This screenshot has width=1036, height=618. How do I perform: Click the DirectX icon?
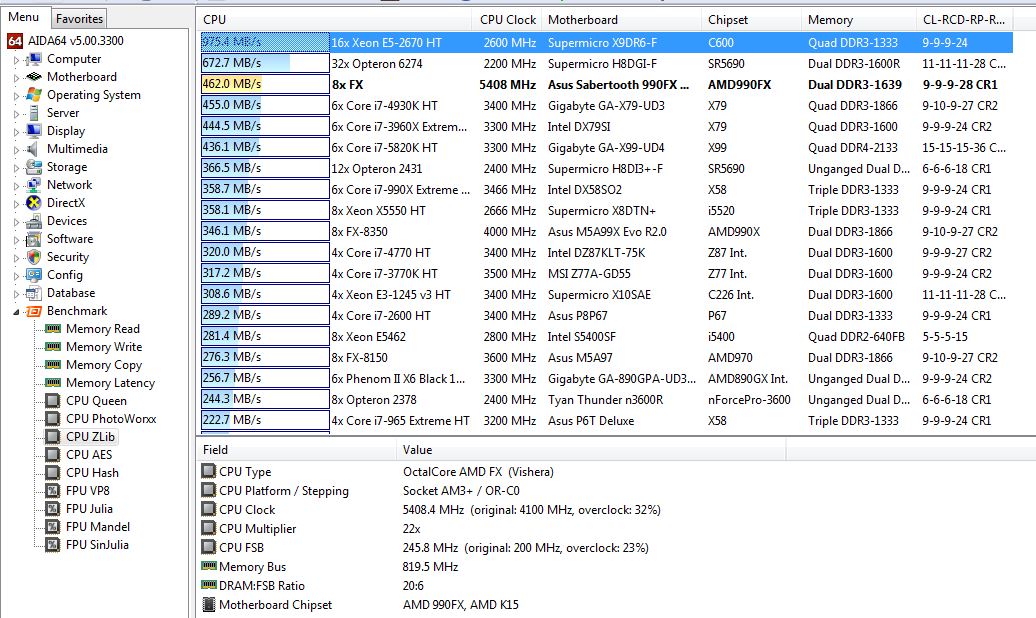coord(34,203)
